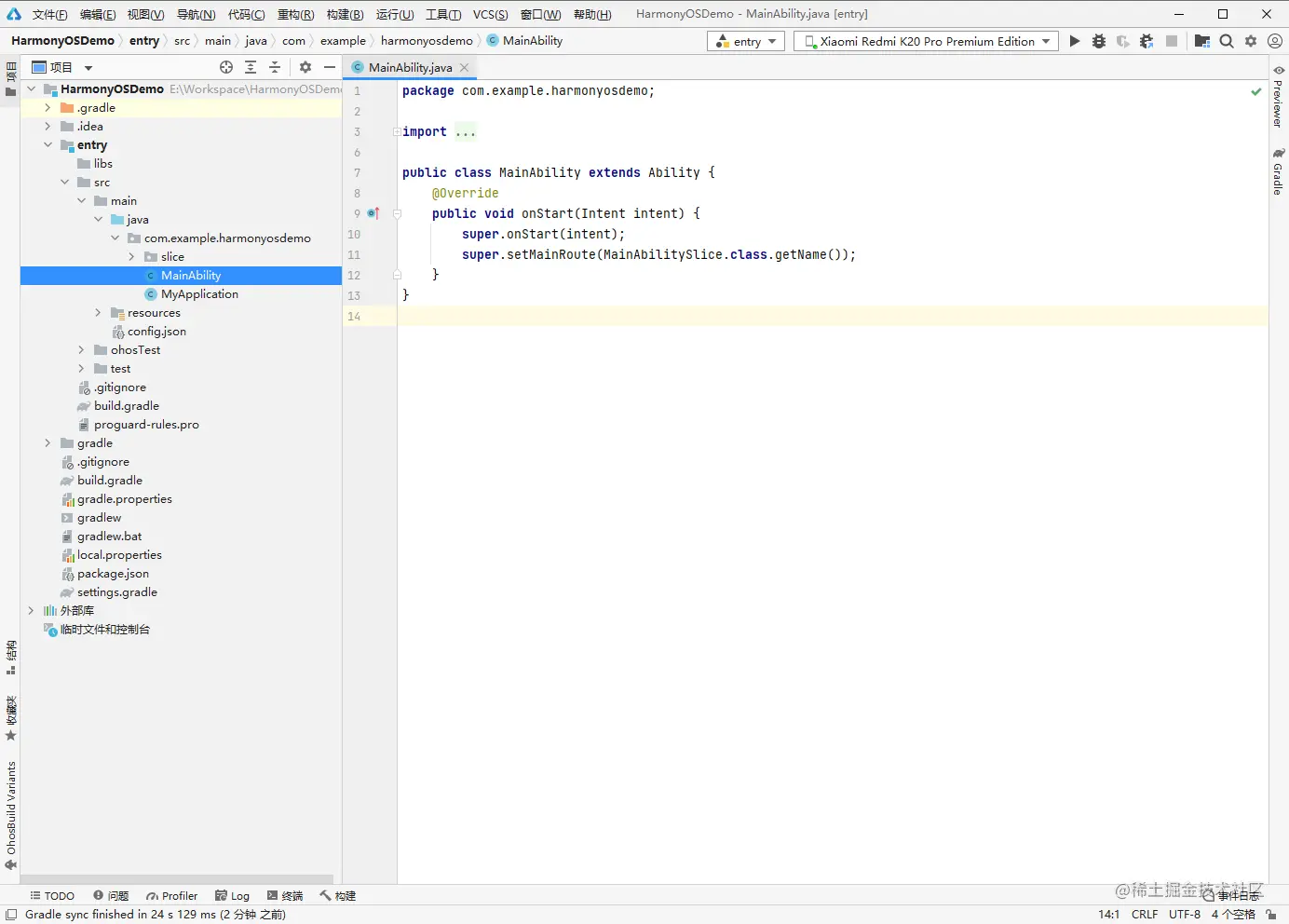Click harmonyosdemo breadcrumb
The height and width of the screenshot is (924, 1289).
[427, 41]
